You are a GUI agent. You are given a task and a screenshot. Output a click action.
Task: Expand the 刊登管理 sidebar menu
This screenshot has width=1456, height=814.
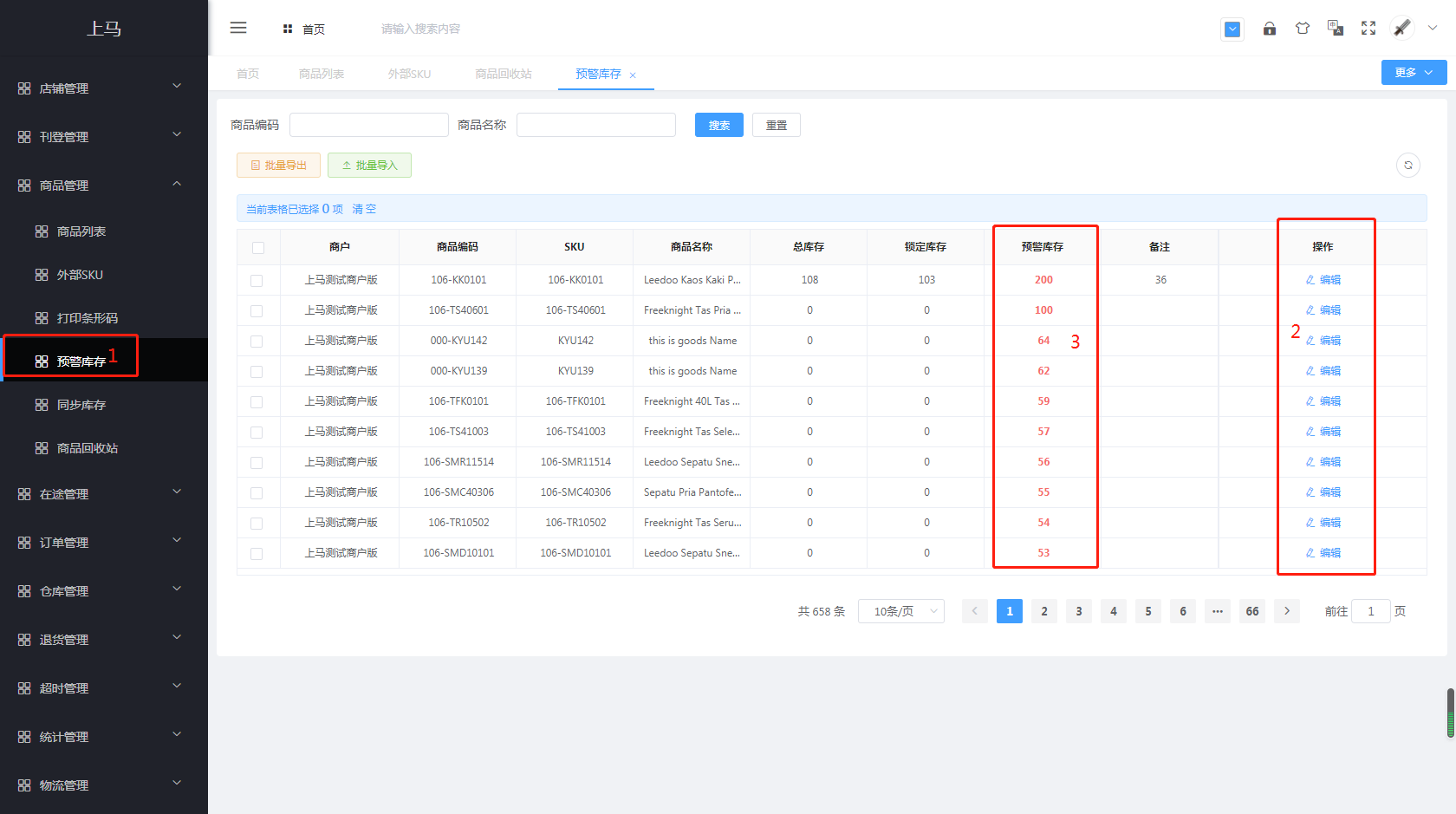pyautogui.click(x=104, y=137)
